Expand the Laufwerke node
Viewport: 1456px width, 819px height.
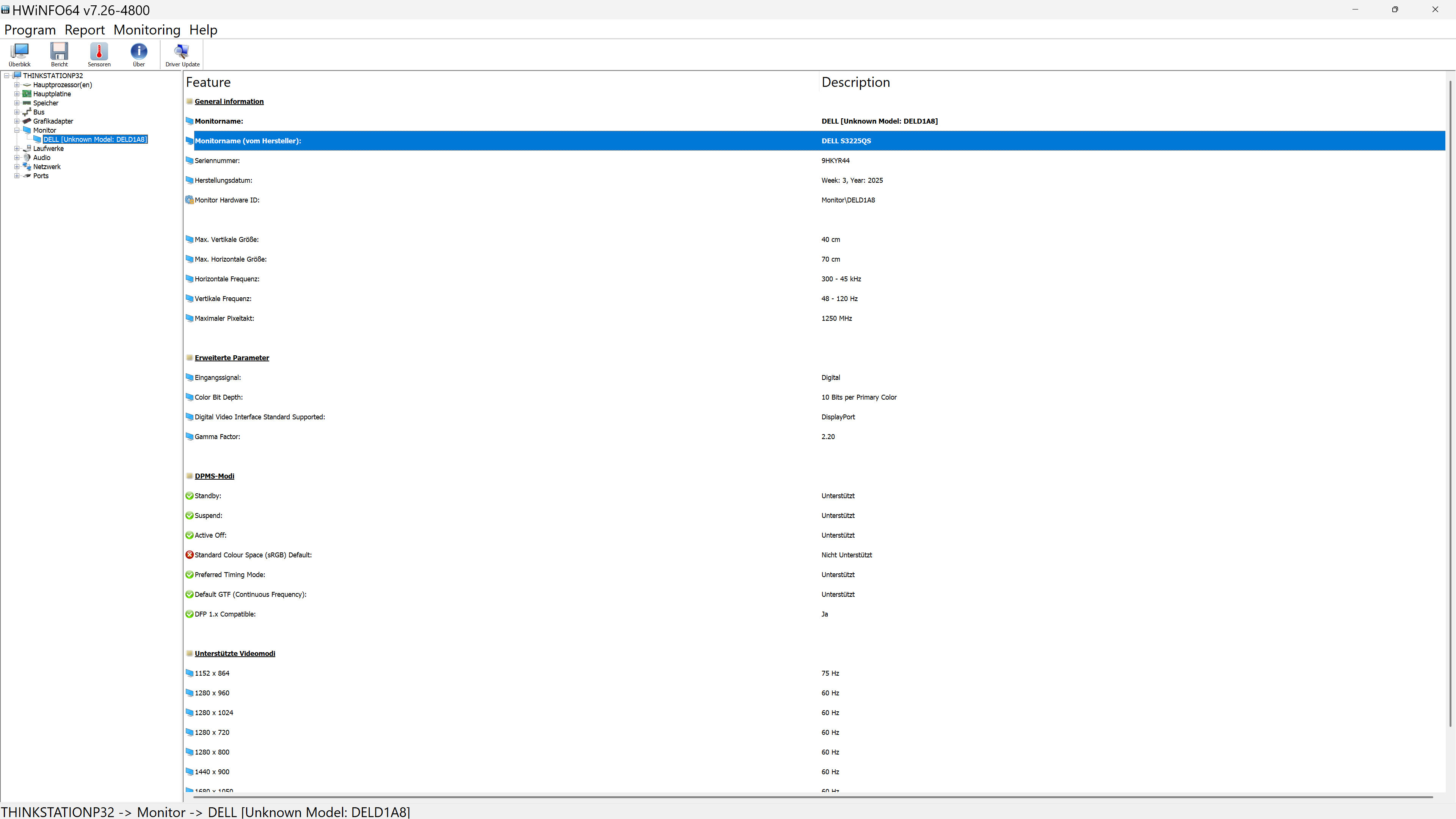click(17, 149)
